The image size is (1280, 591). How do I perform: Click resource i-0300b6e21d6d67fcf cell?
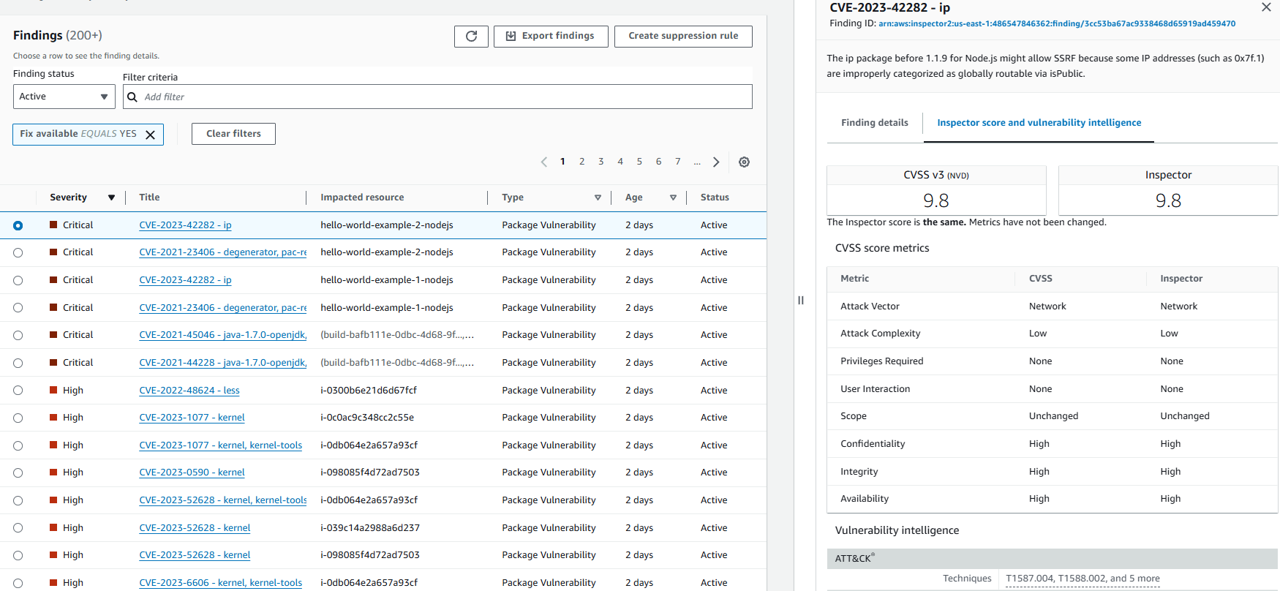pos(369,391)
